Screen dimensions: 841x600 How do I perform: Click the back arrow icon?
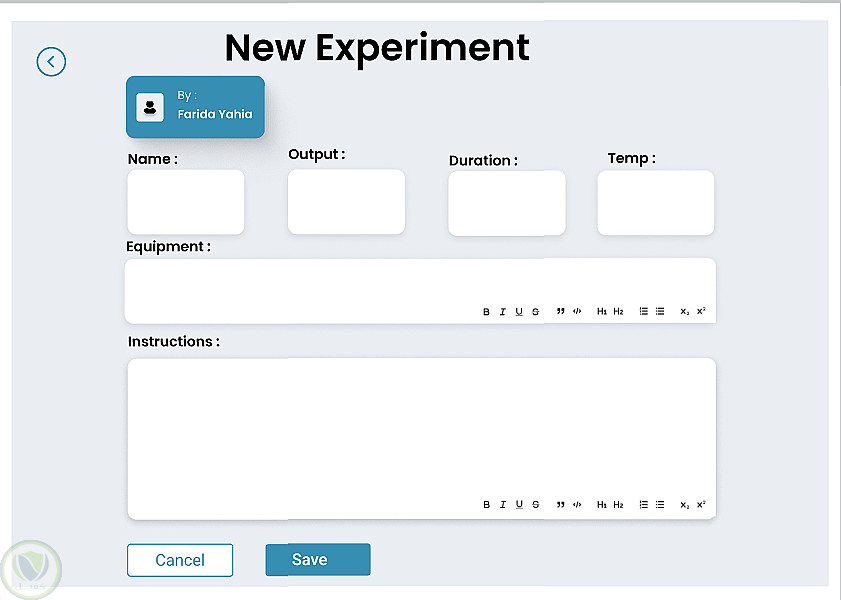point(51,62)
